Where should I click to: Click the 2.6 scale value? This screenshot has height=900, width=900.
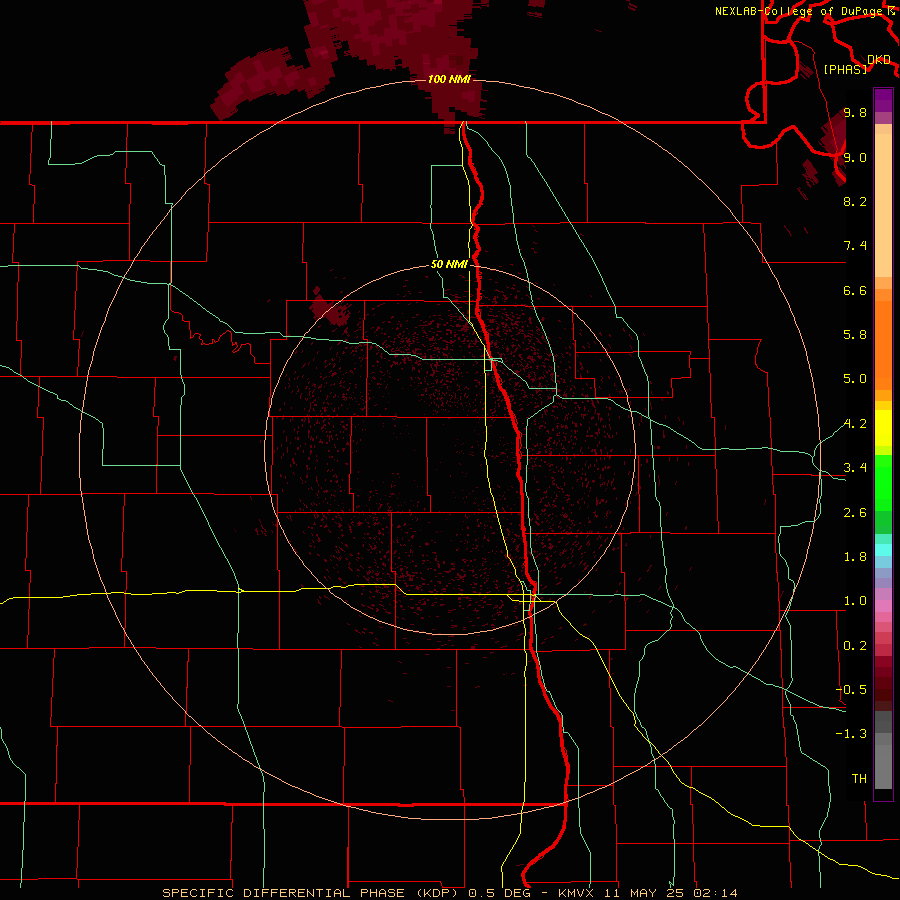855,513
